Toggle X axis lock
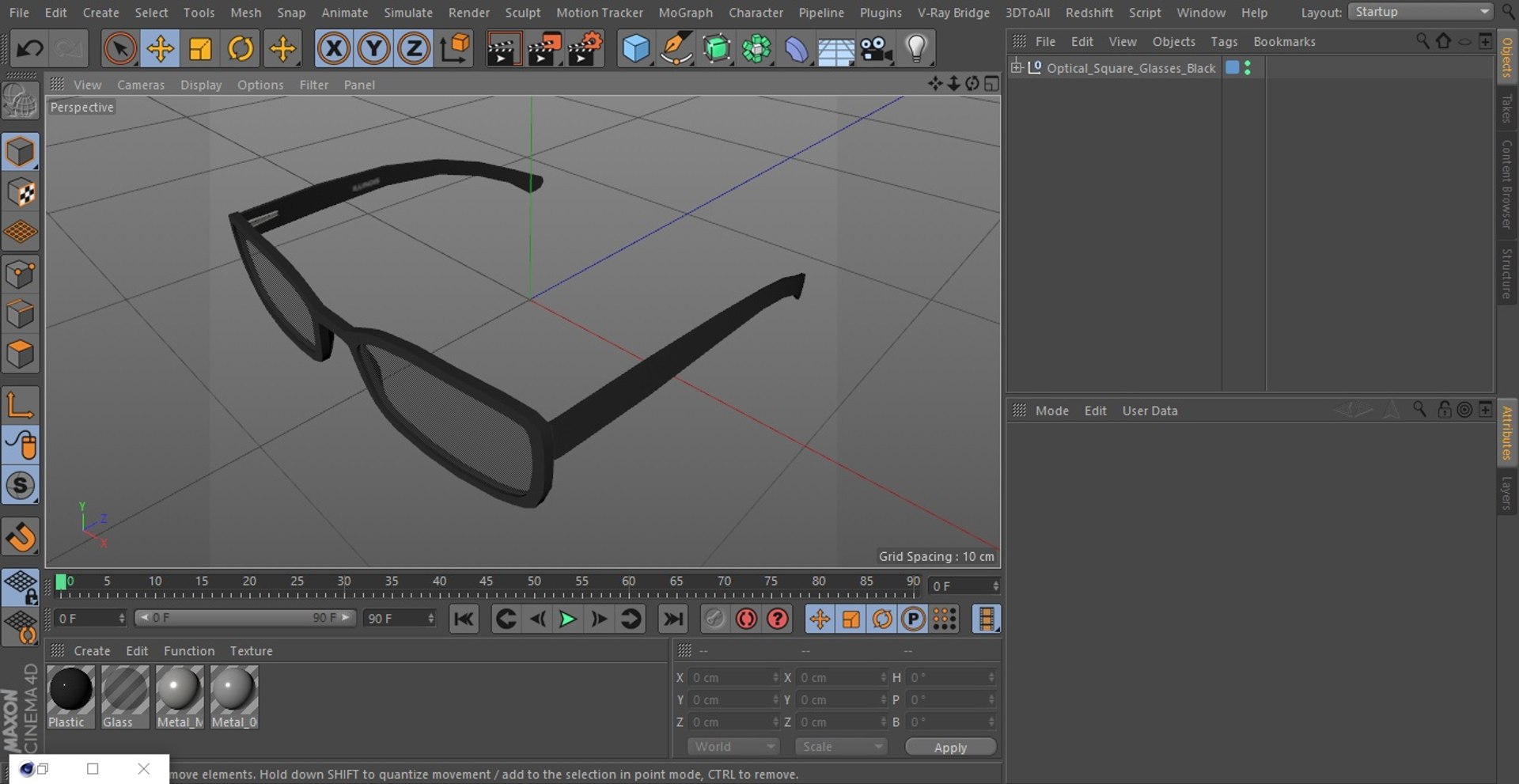1519x784 pixels. [x=334, y=49]
